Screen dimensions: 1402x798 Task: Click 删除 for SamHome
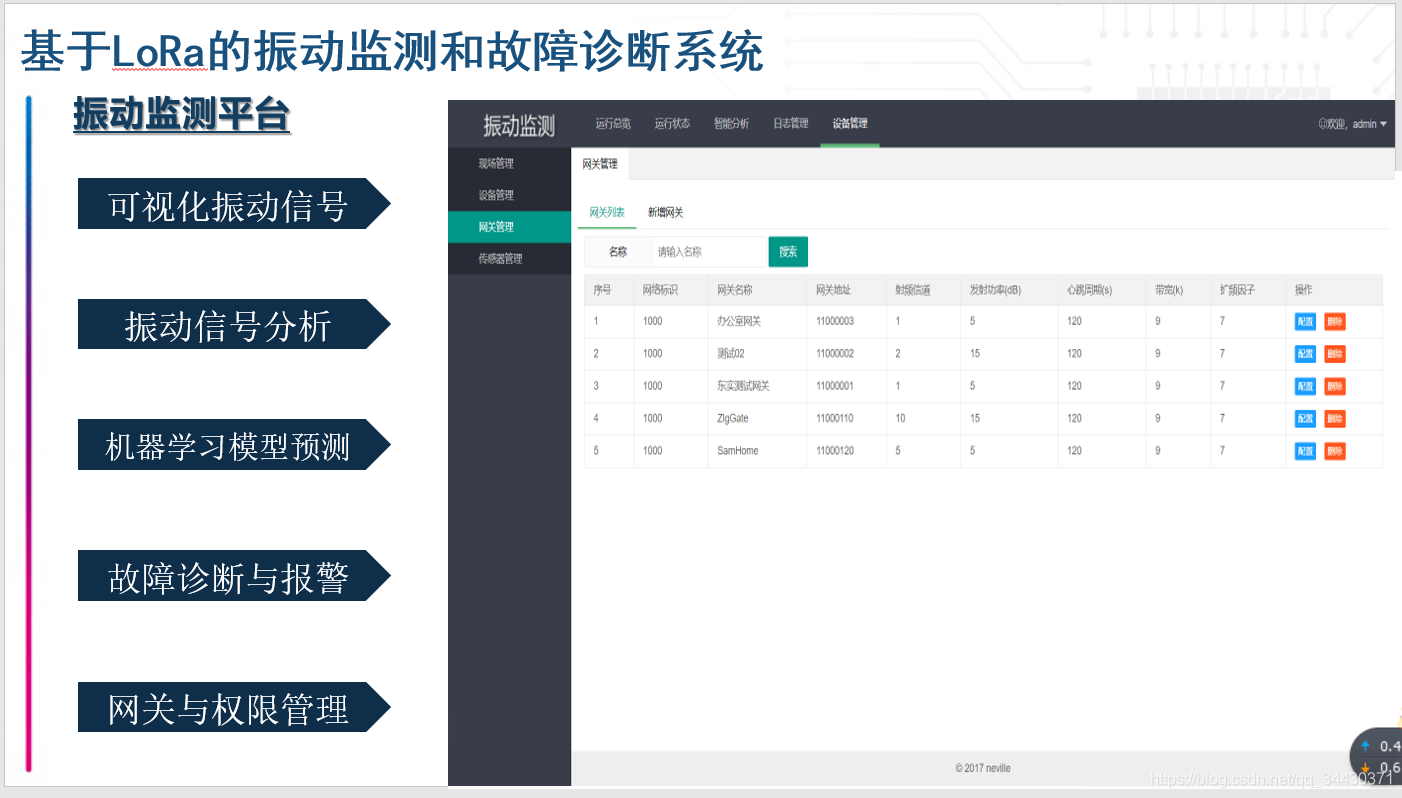click(x=1335, y=451)
